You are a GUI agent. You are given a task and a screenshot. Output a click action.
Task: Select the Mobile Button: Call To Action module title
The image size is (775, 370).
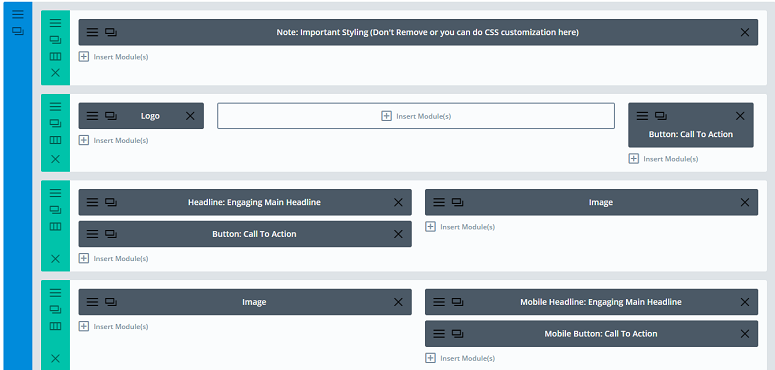601,333
